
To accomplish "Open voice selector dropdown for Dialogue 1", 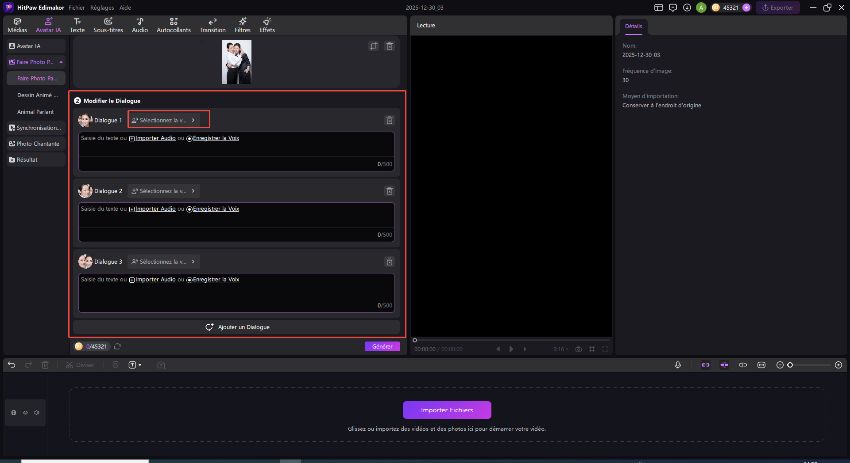I will click(168, 120).
